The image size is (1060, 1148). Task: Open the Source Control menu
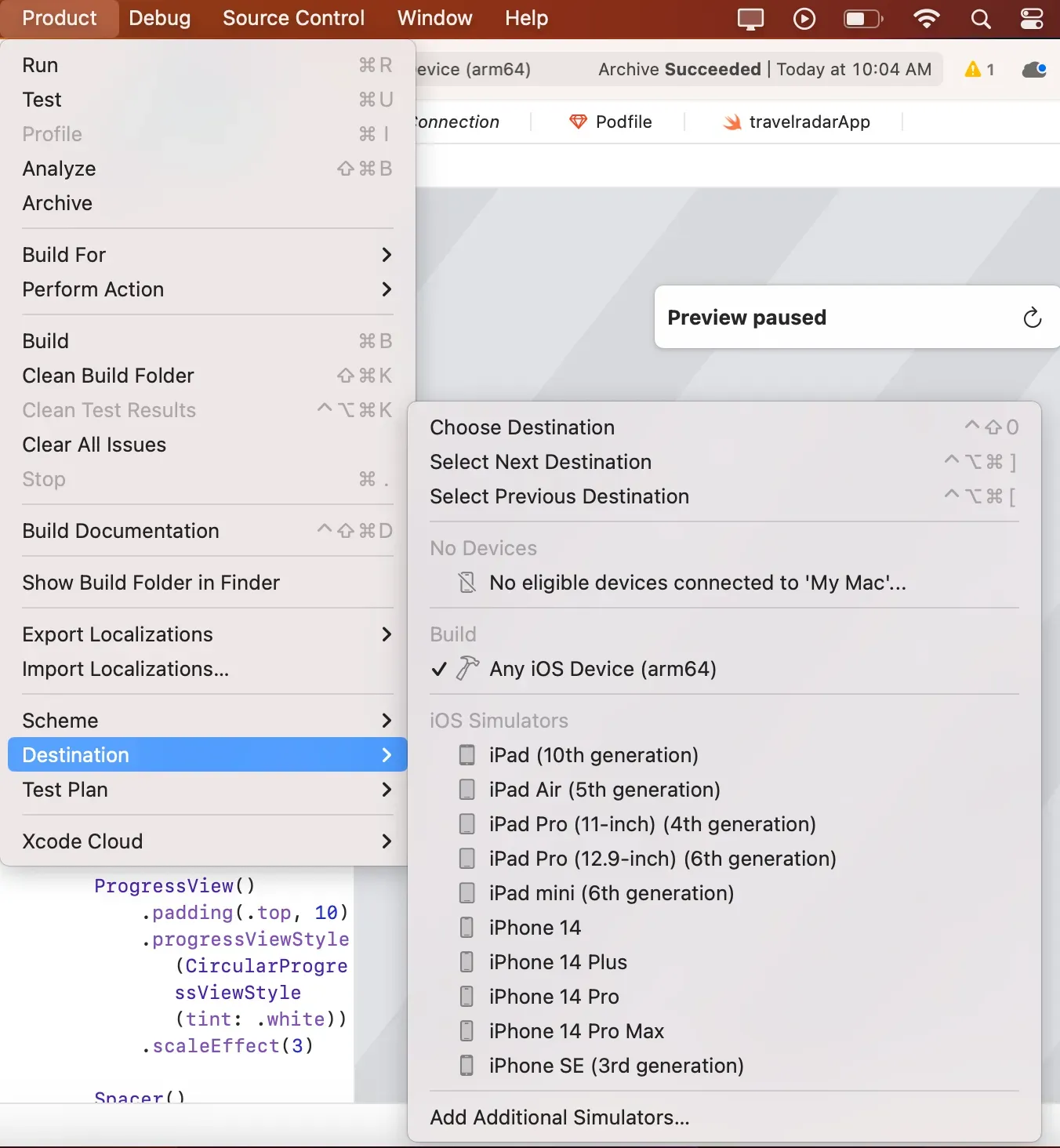(x=293, y=18)
